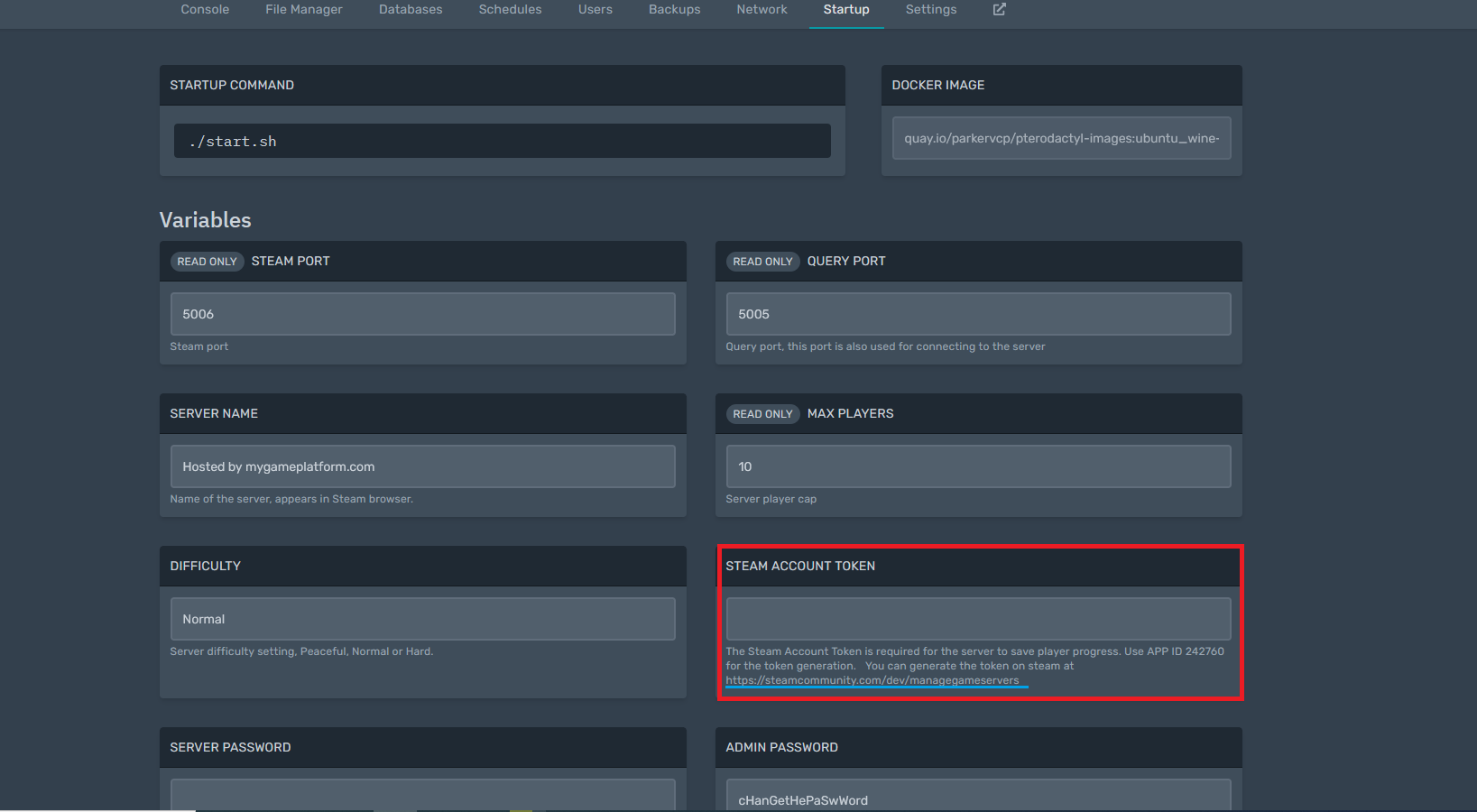Click the 'Query port, this port is also used' description
The image size is (1477, 812).
point(885,346)
